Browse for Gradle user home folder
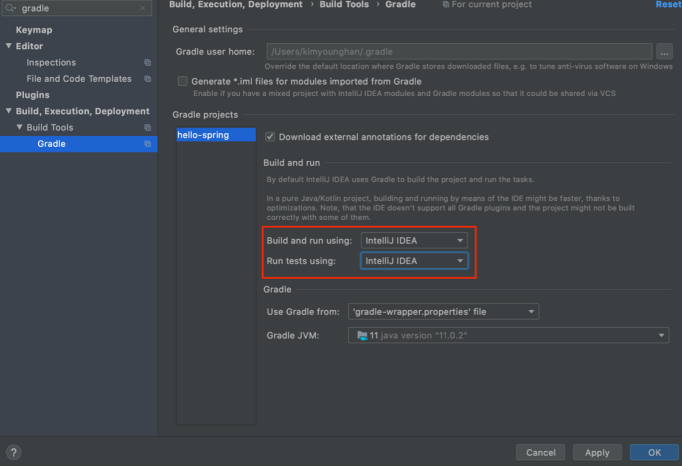Image resolution: width=682 pixels, height=466 pixels. [664, 52]
